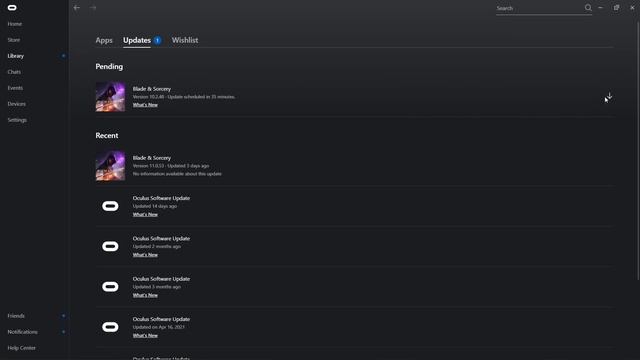Go back with the left arrow icon
This screenshot has height=360, width=640.
77,8
